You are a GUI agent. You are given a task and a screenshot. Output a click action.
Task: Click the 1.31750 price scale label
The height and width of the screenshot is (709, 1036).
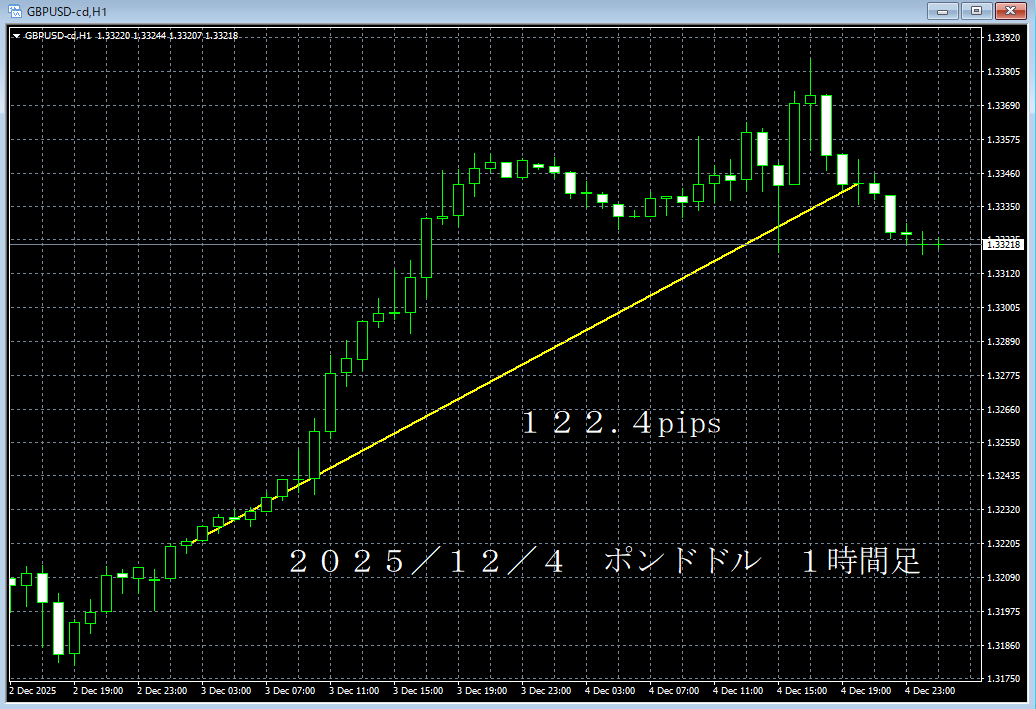click(x=1003, y=680)
